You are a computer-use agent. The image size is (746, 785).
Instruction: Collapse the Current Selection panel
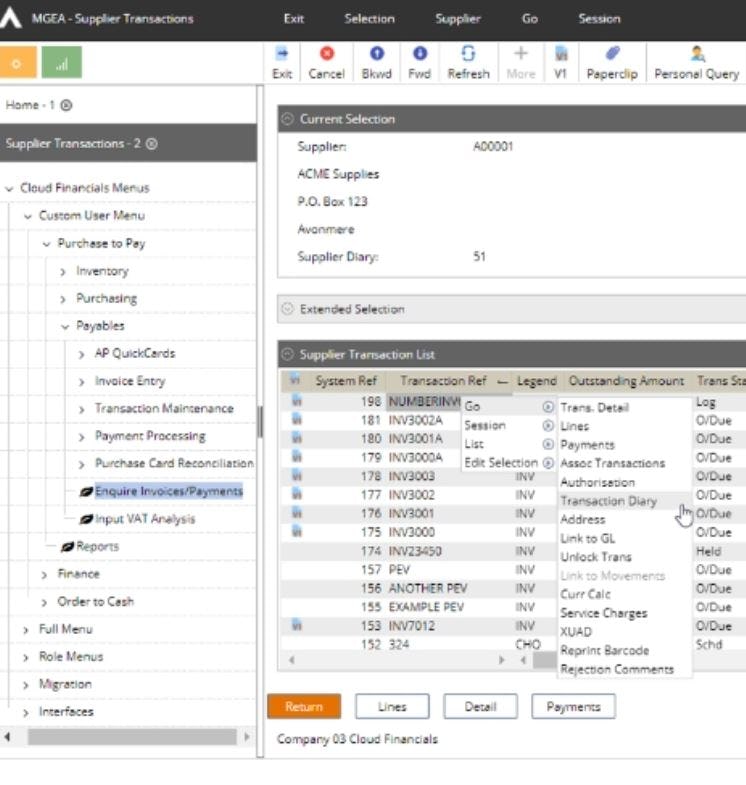point(287,119)
